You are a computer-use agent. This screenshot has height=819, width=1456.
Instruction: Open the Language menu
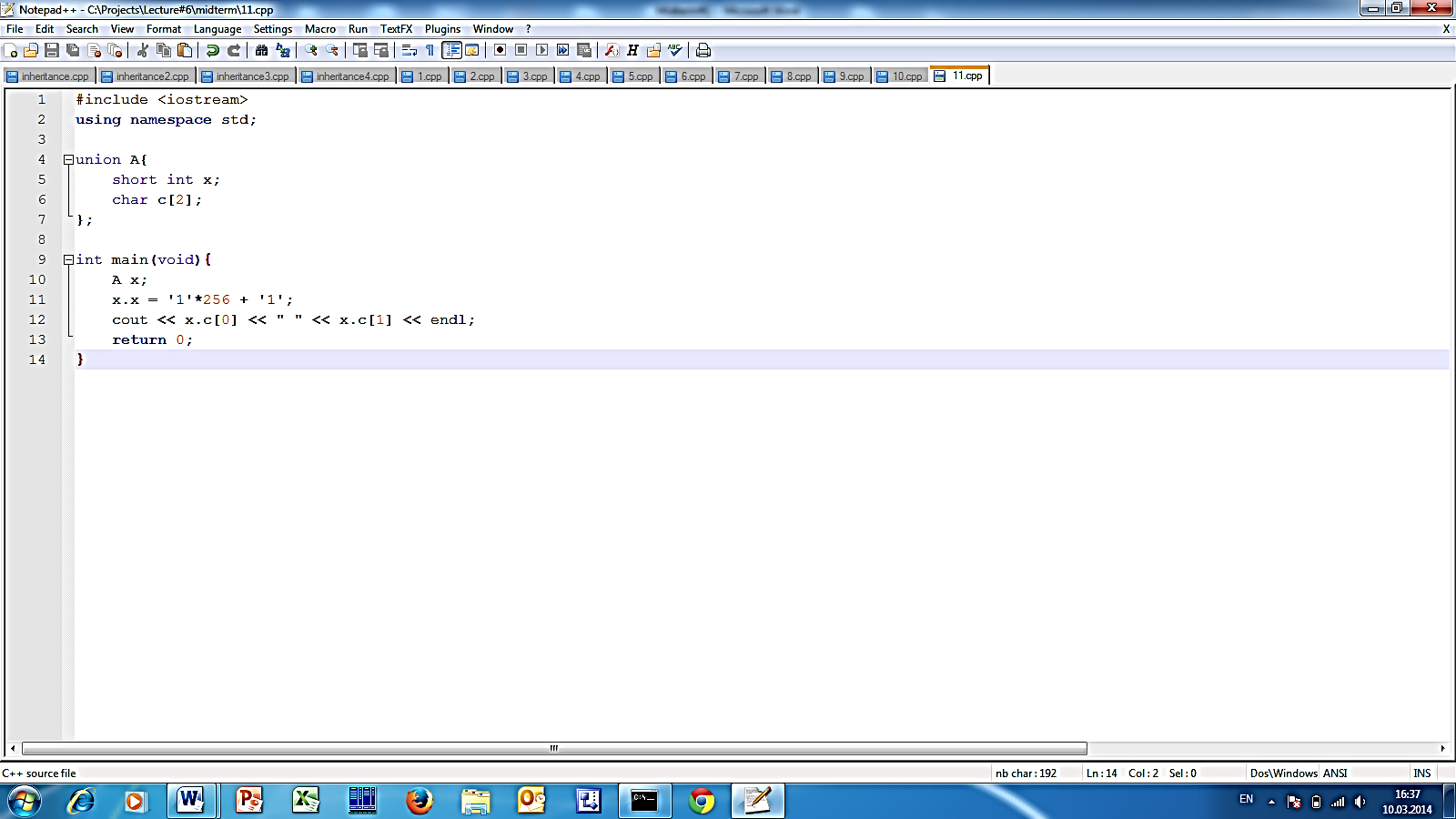click(x=217, y=29)
